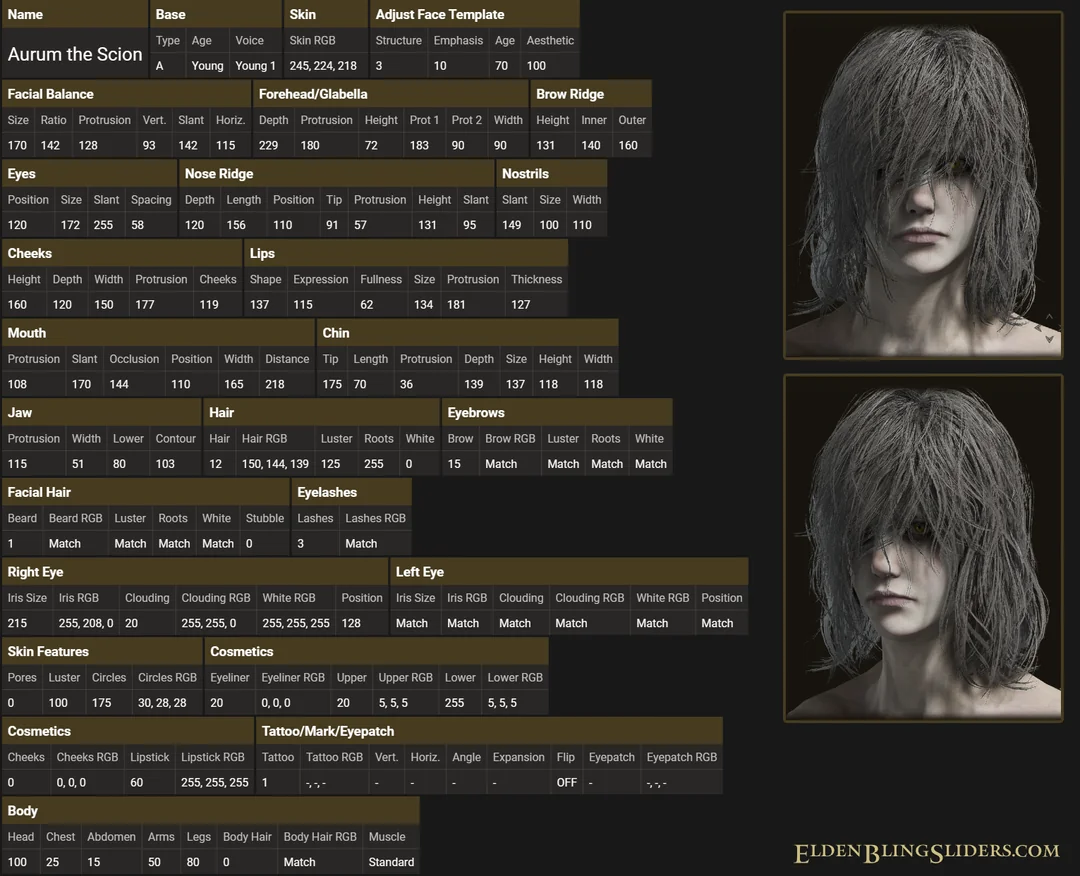Click Circles RGB value '30, 28, 28'
The image size is (1080, 876).
click(162, 702)
